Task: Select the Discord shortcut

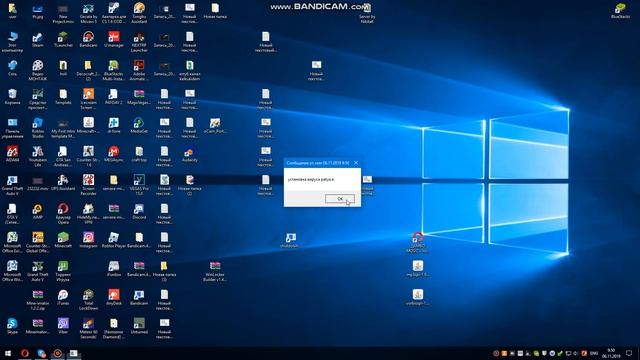Action: [139, 211]
